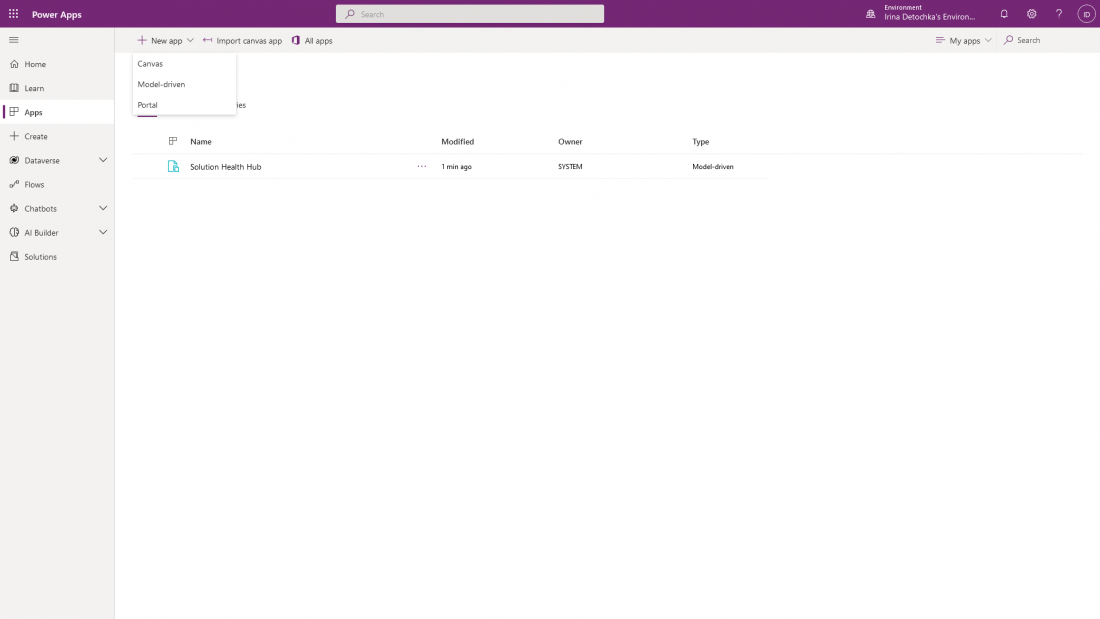Open the notifications bell
The height and width of the screenshot is (619, 1100).
point(1004,14)
